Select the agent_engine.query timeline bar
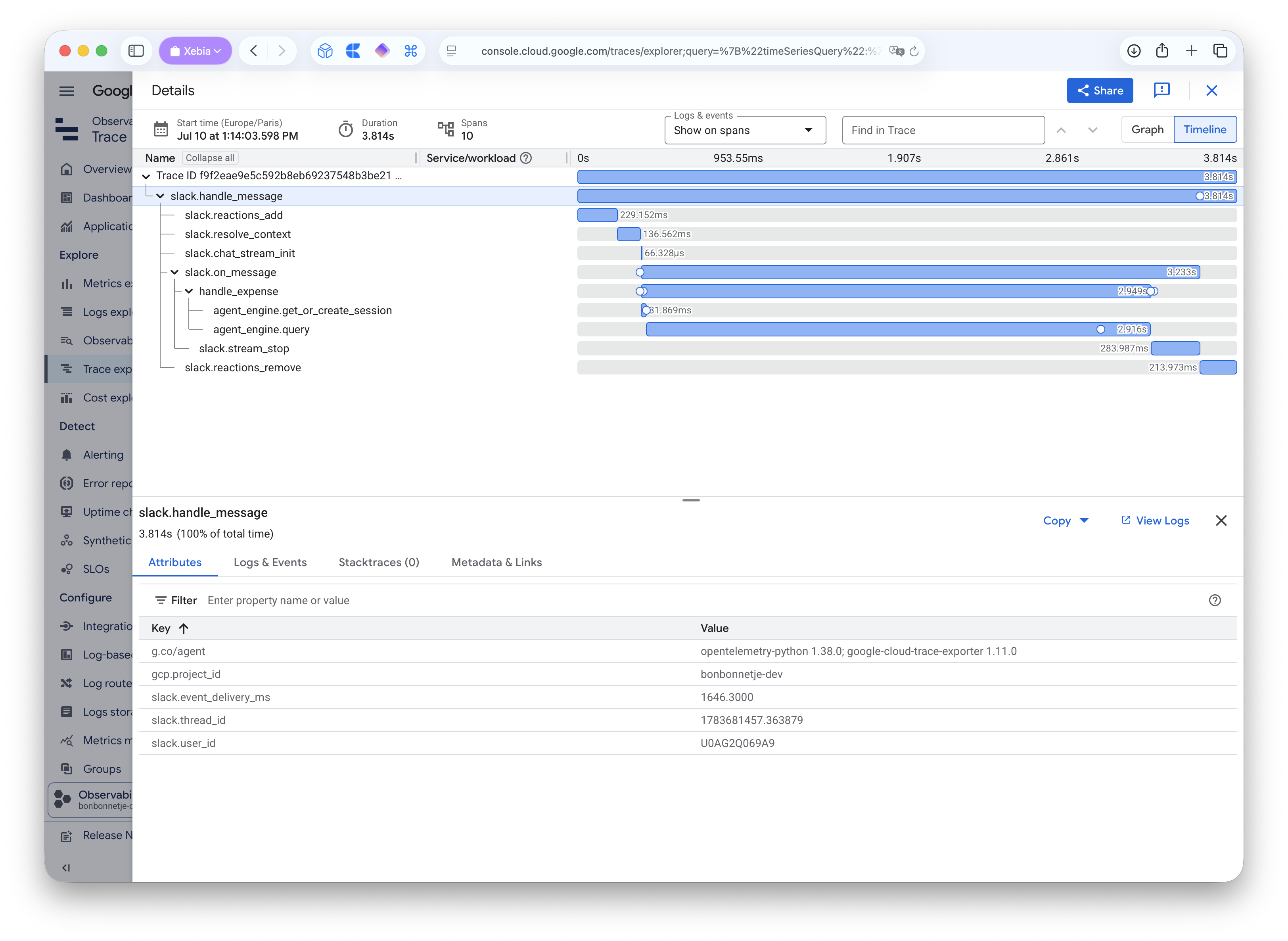Screen dimensions: 1288x941 click(x=898, y=329)
